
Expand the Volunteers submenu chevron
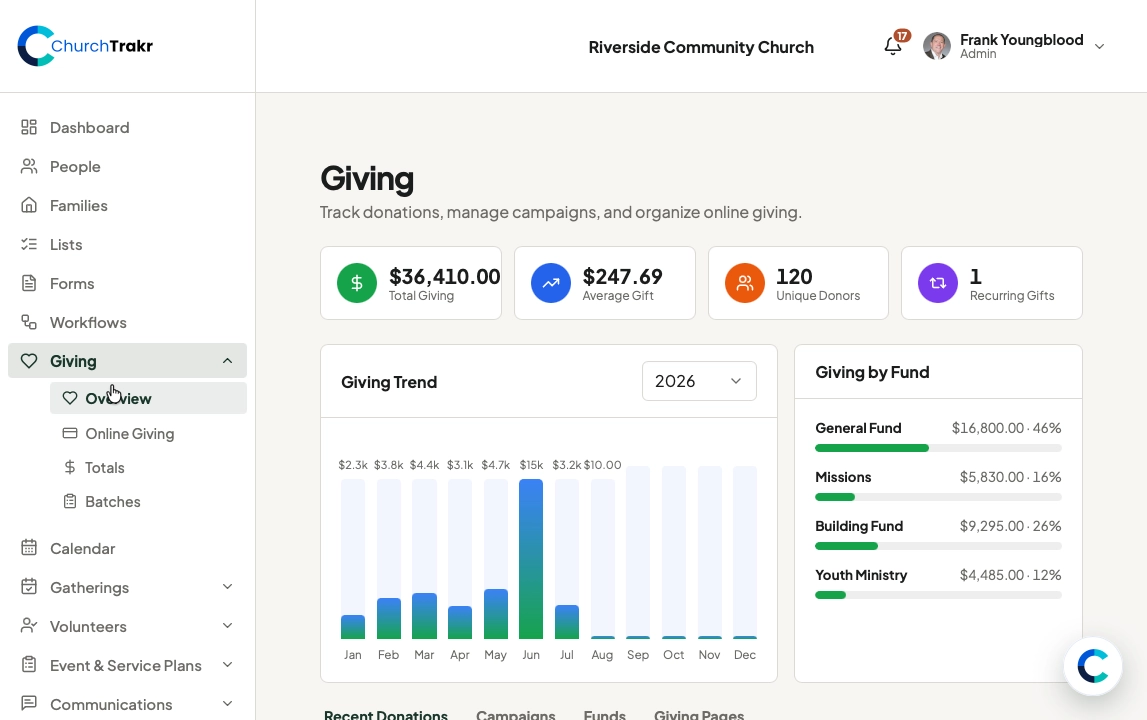(x=227, y=626)
